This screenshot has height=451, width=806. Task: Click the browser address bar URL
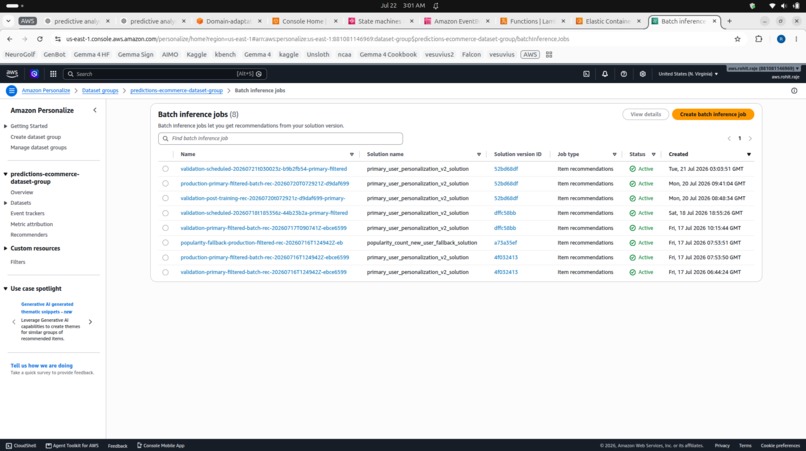(x=317, y=39)
